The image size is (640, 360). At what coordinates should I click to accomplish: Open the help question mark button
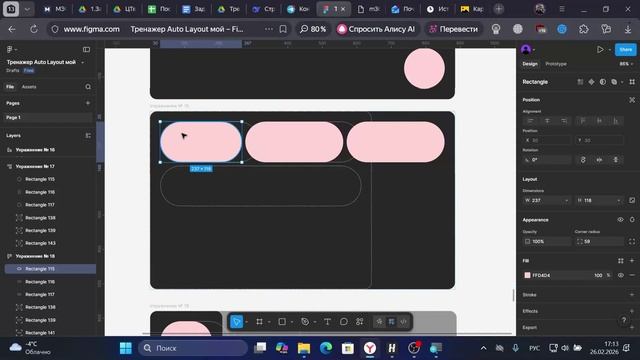[x=623, y=320]
